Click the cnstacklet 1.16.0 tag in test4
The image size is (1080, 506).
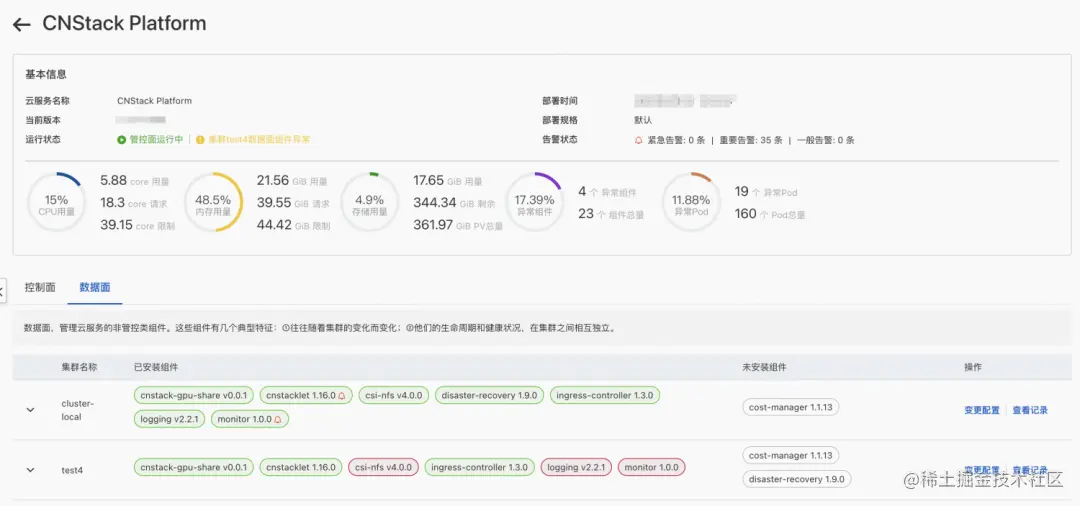pyautogui.click(x=301, y=467)
